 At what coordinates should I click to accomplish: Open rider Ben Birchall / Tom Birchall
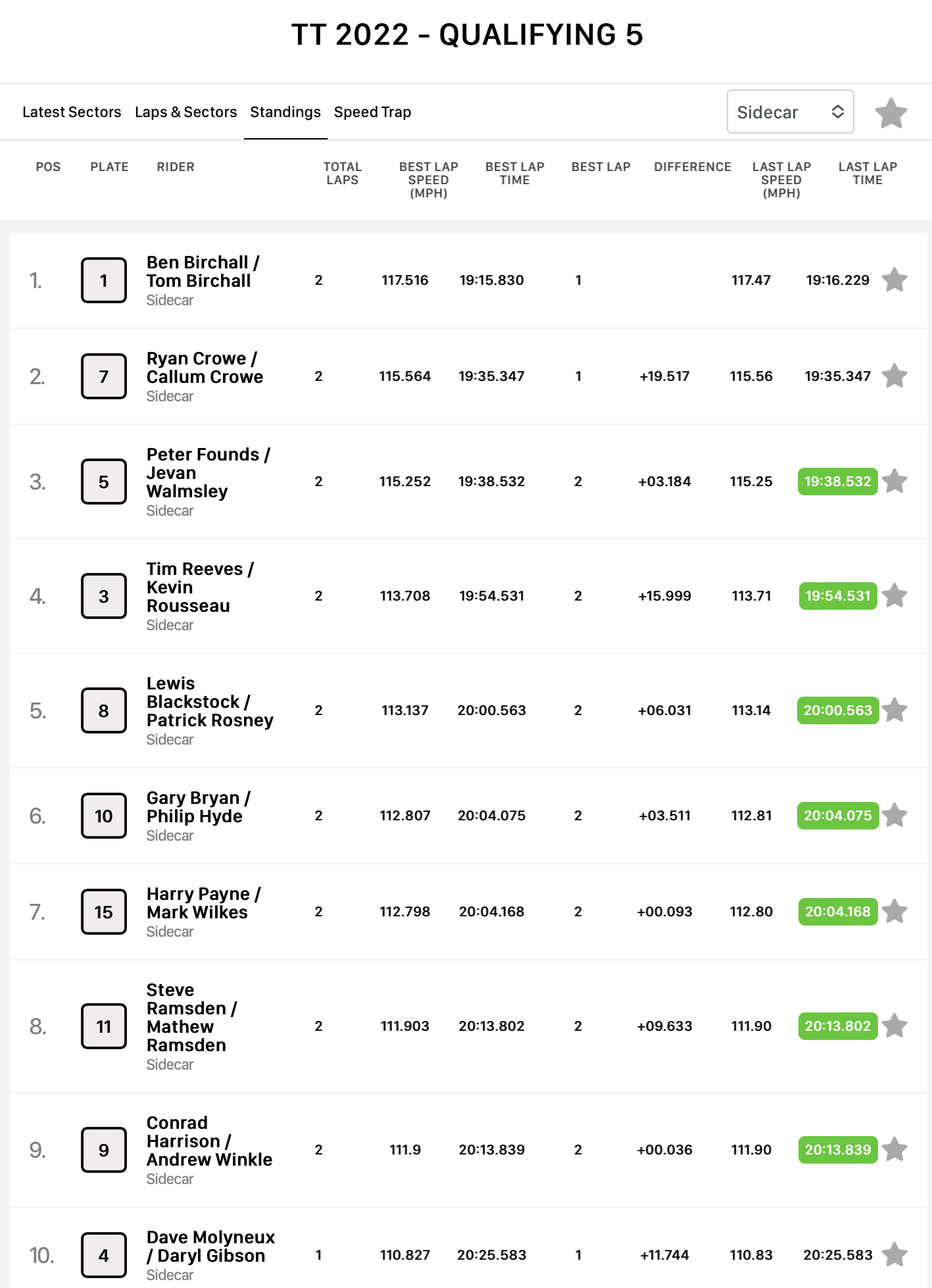coord(203,272)
